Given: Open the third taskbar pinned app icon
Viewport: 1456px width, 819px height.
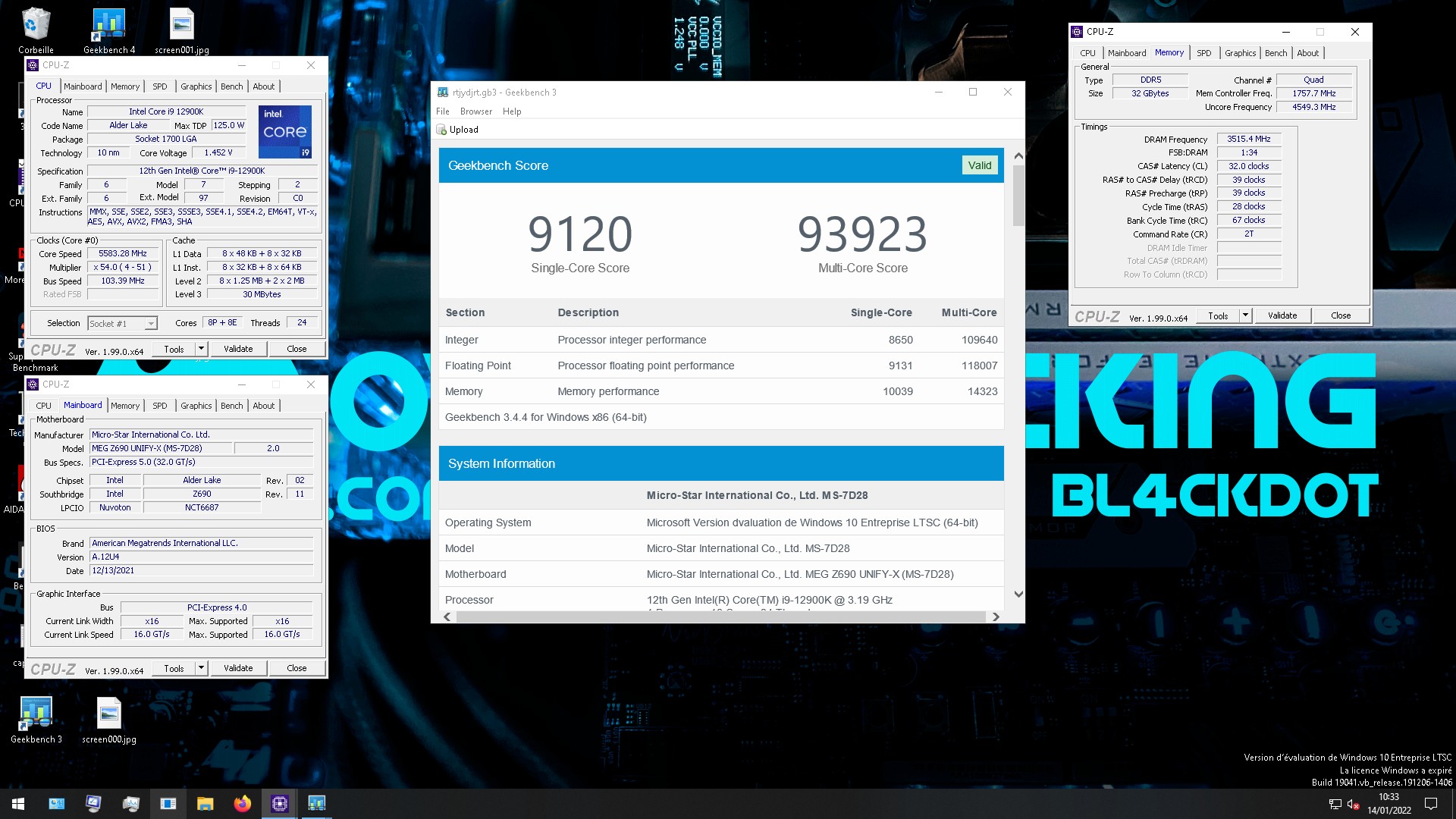Looking at the screenshot, I should [130, 804].
